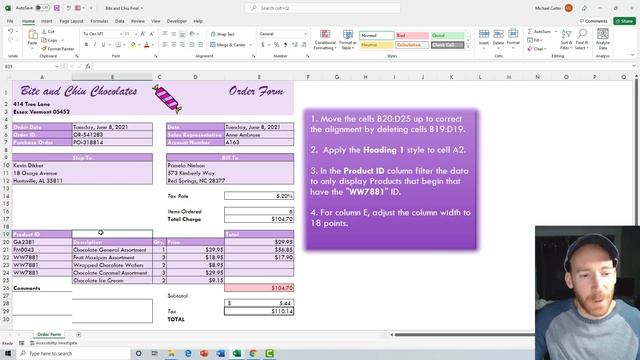Open the font size dropdown
Screen dimensions: 640x360
click(135, 33)
